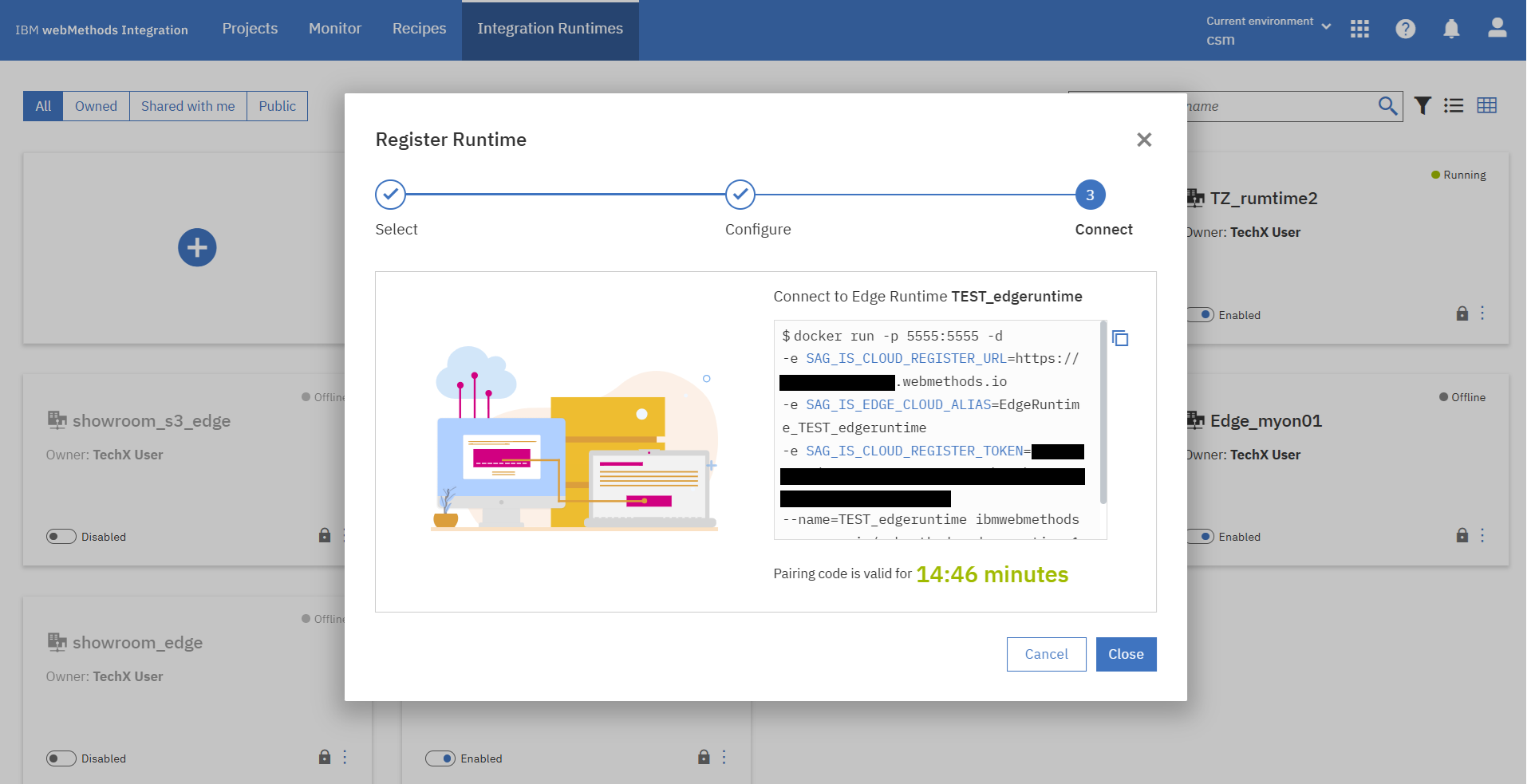Screen dimensions: 1531x784
Task: Open the Recipes menu
Action: 420,29
